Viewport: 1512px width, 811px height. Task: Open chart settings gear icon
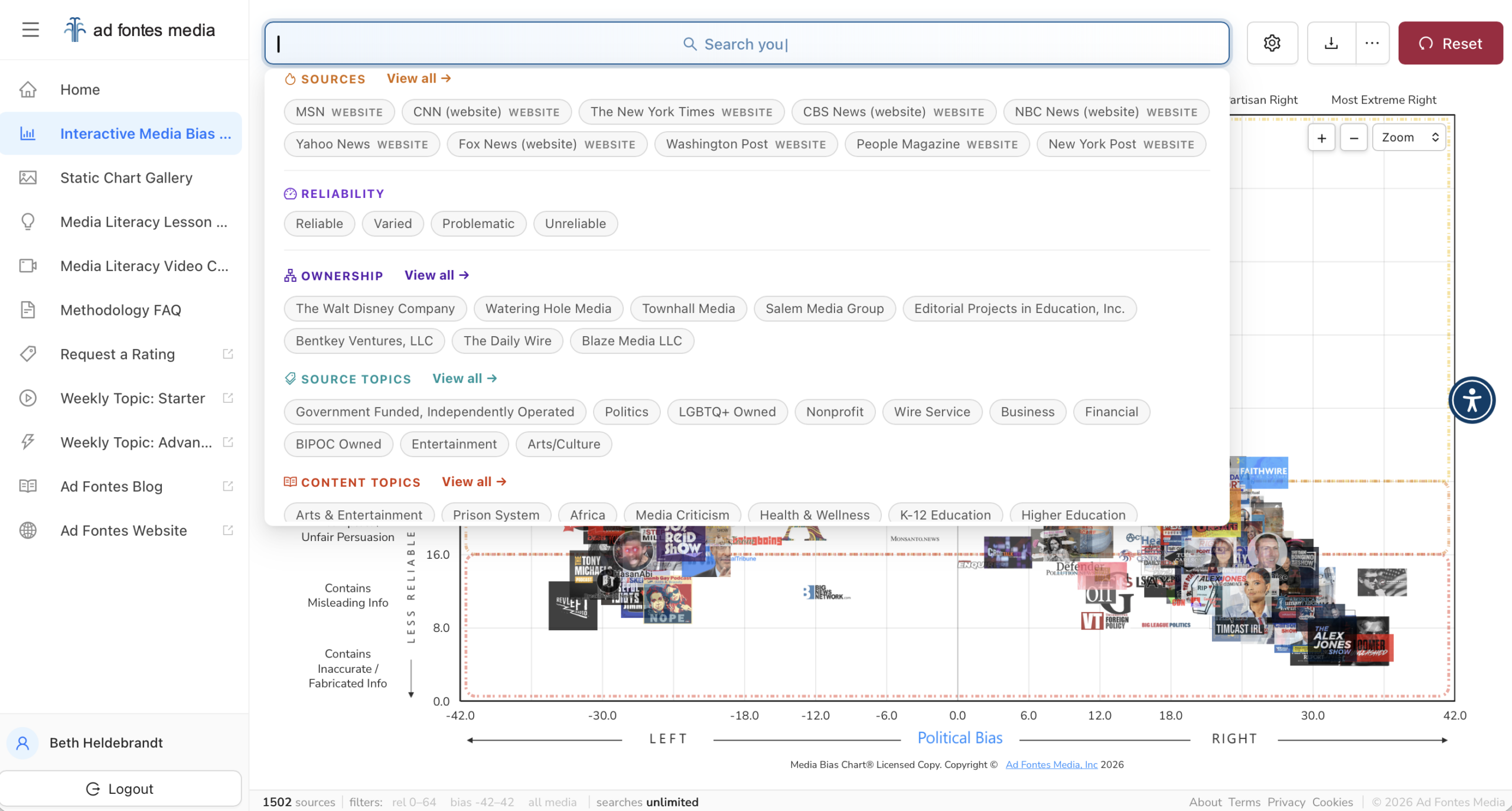[x=1272, y=43]
